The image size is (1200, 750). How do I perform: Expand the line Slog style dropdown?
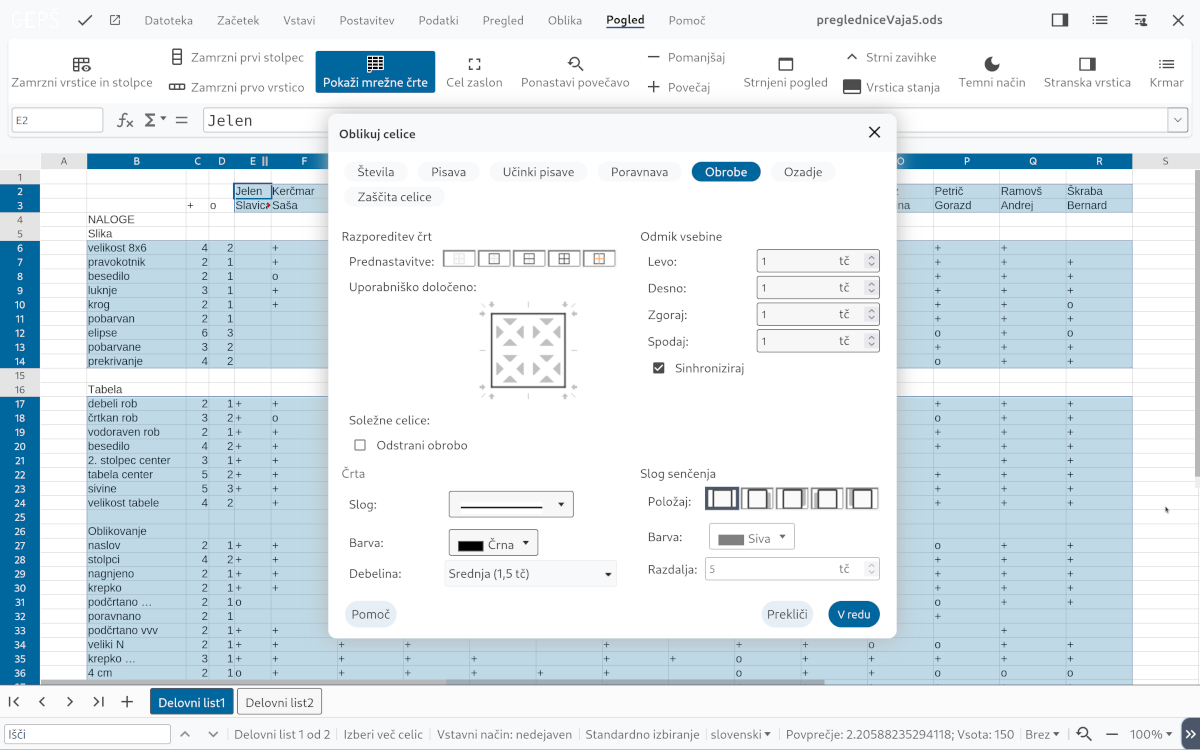pyautogui.click(x=511, y=504)
